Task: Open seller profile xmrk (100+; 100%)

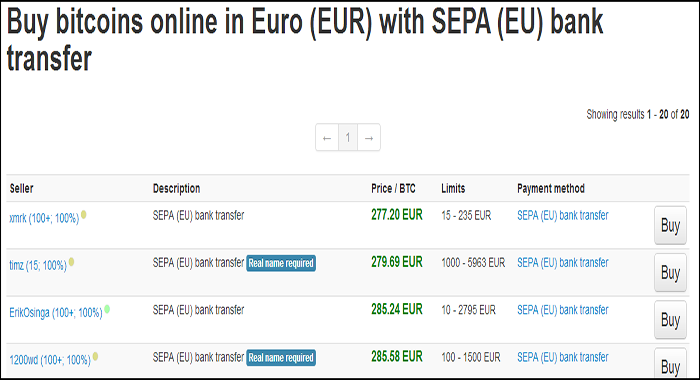Action: tap(44, 218)
